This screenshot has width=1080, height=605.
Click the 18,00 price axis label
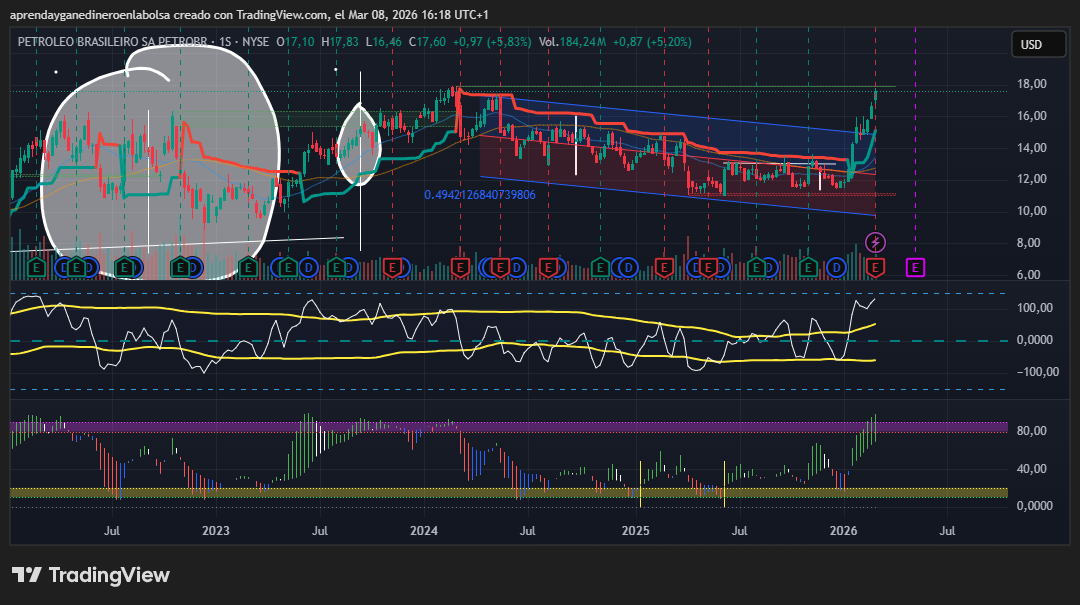tap(1030, 84)
